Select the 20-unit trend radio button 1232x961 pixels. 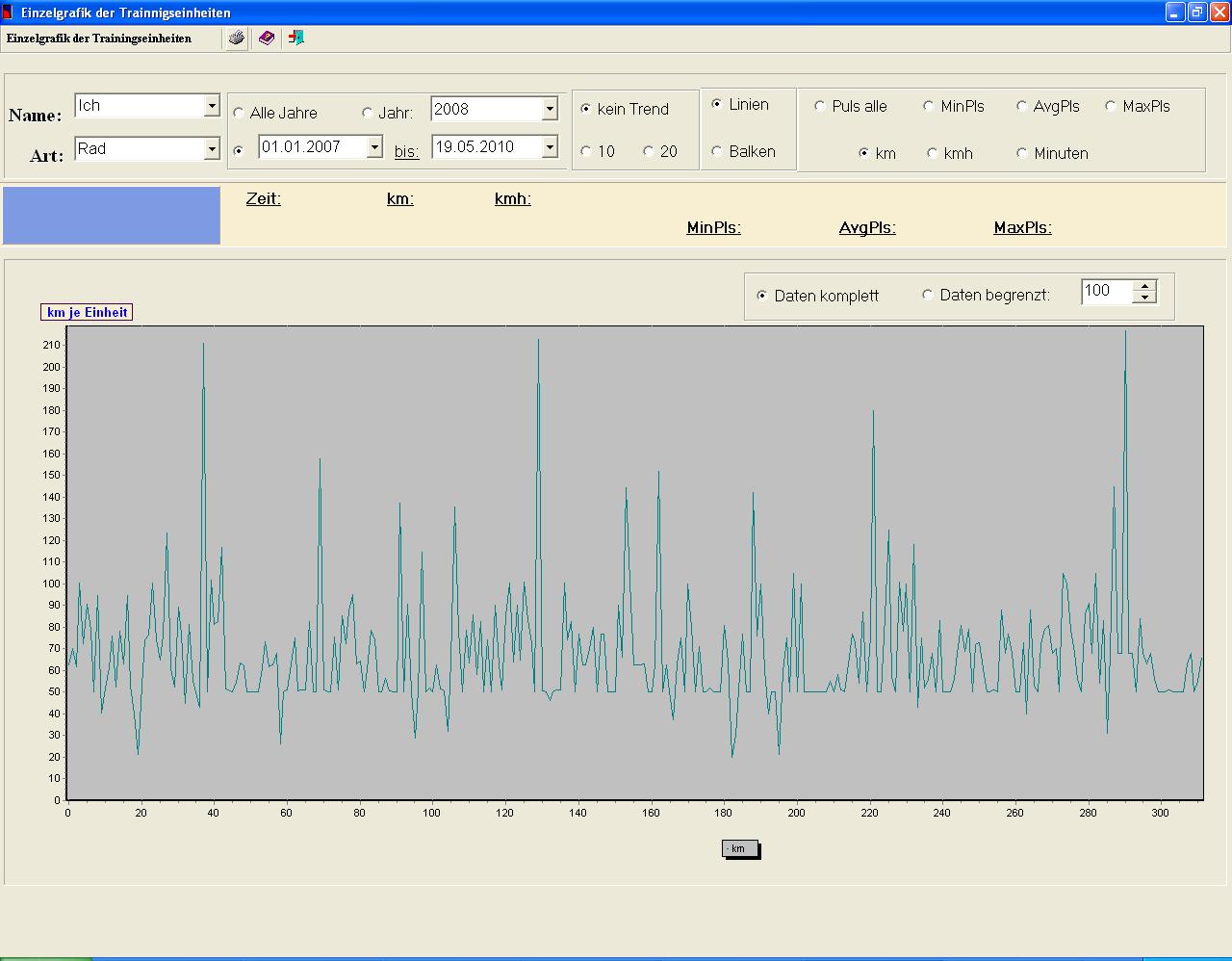point(649,151)
